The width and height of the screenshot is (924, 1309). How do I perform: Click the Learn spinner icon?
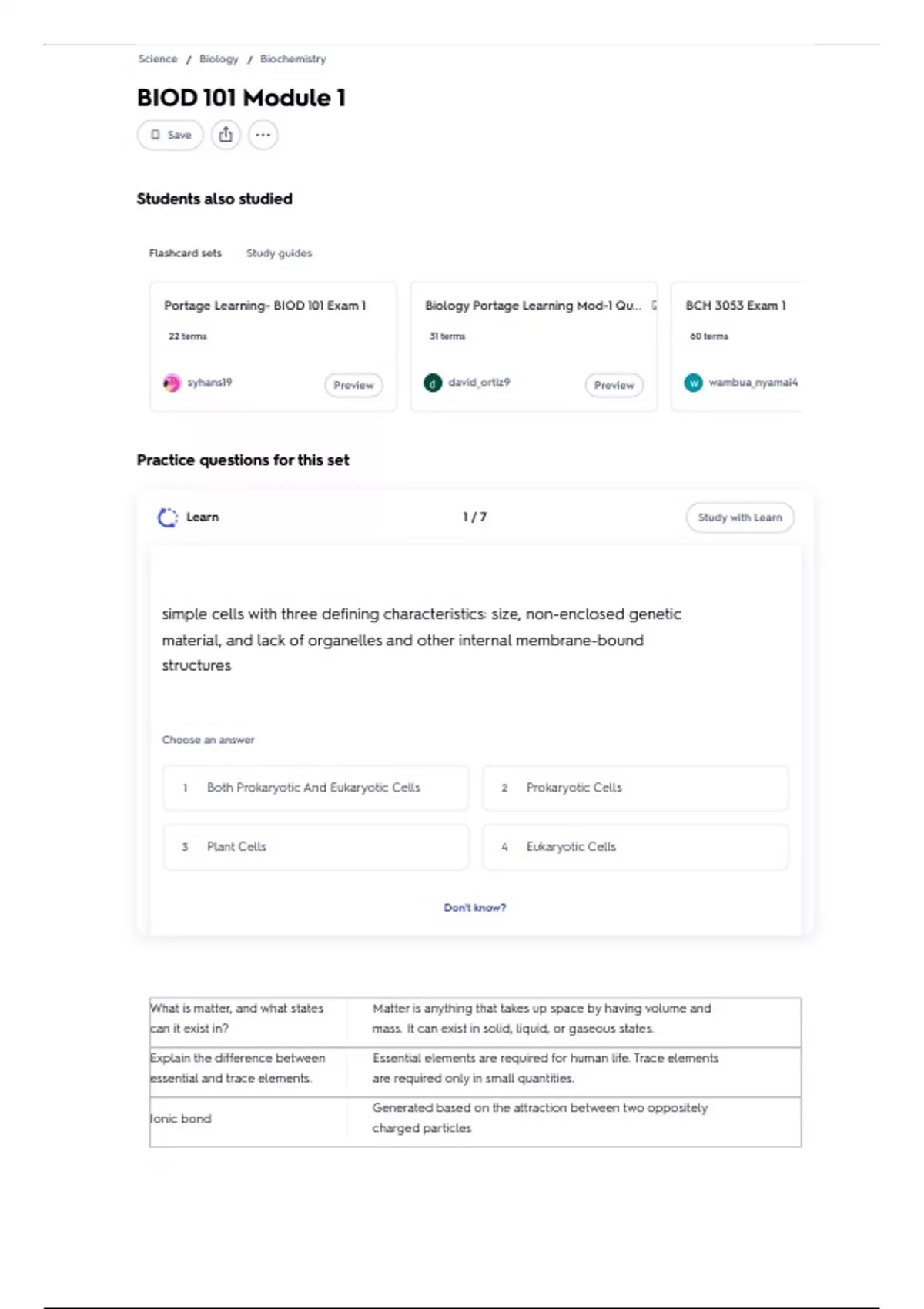pyautogui.click(x=168, y=517)
